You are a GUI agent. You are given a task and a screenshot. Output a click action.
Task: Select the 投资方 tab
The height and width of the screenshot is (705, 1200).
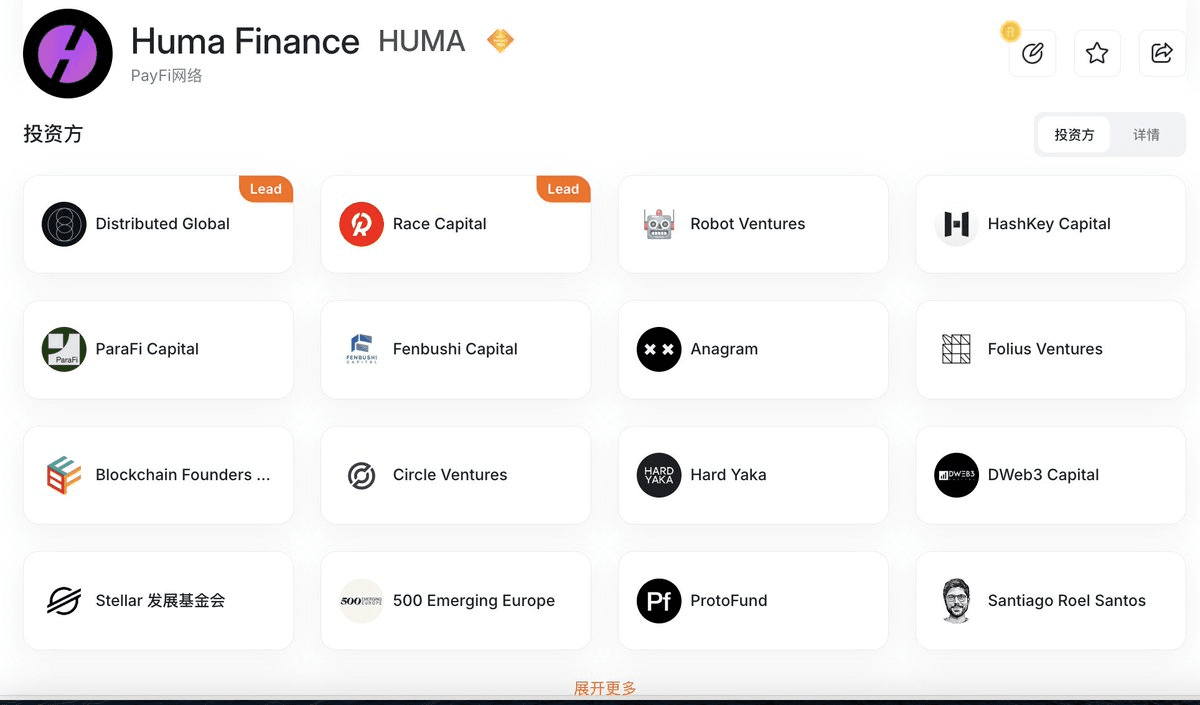point(1074,135)
